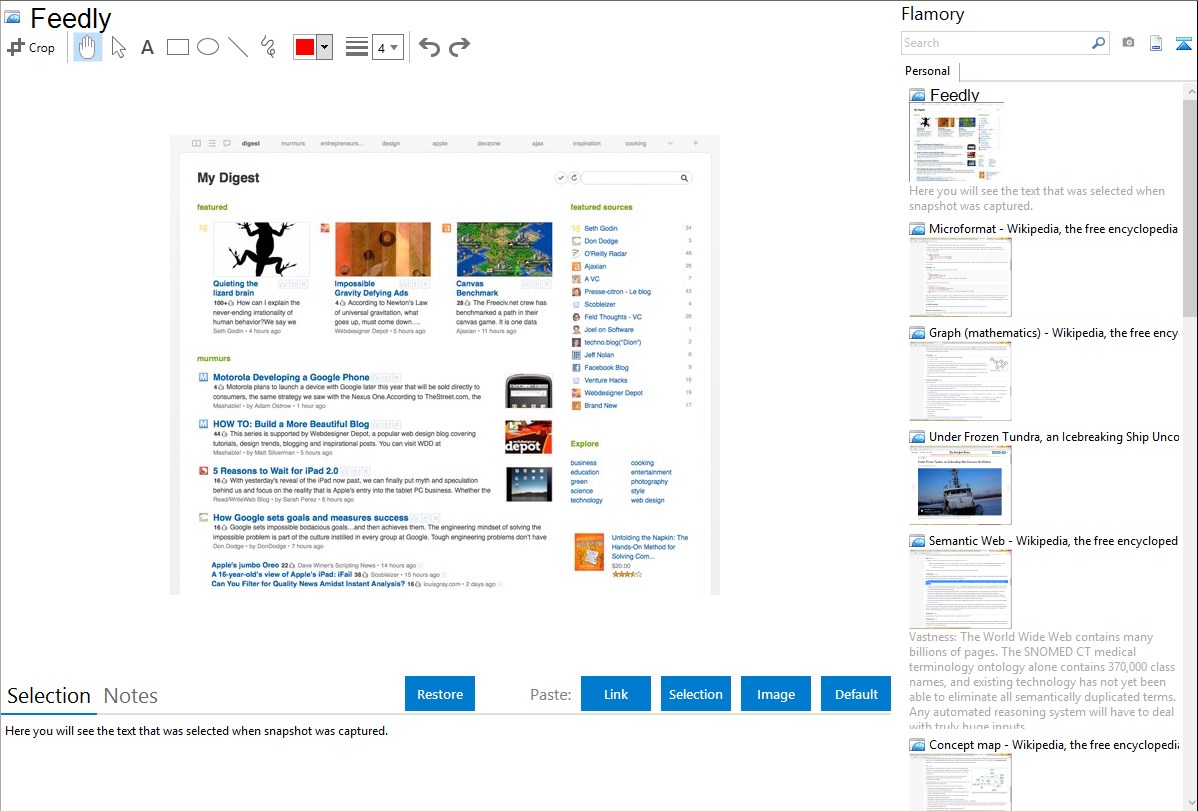Click the Paste Default button

[856, 694]
